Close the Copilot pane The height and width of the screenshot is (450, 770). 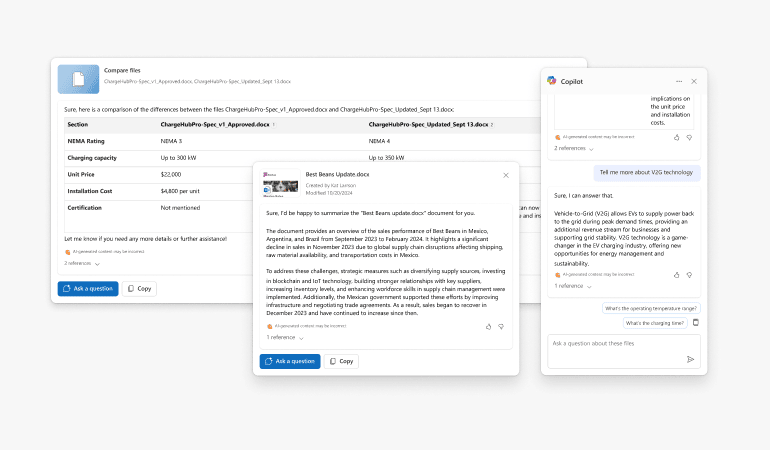tap(694, 81)
